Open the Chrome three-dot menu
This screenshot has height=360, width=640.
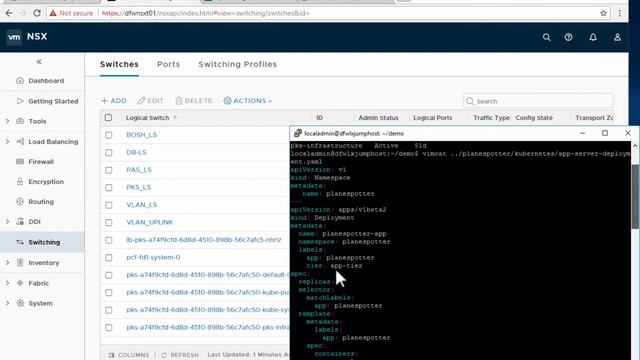620,13
